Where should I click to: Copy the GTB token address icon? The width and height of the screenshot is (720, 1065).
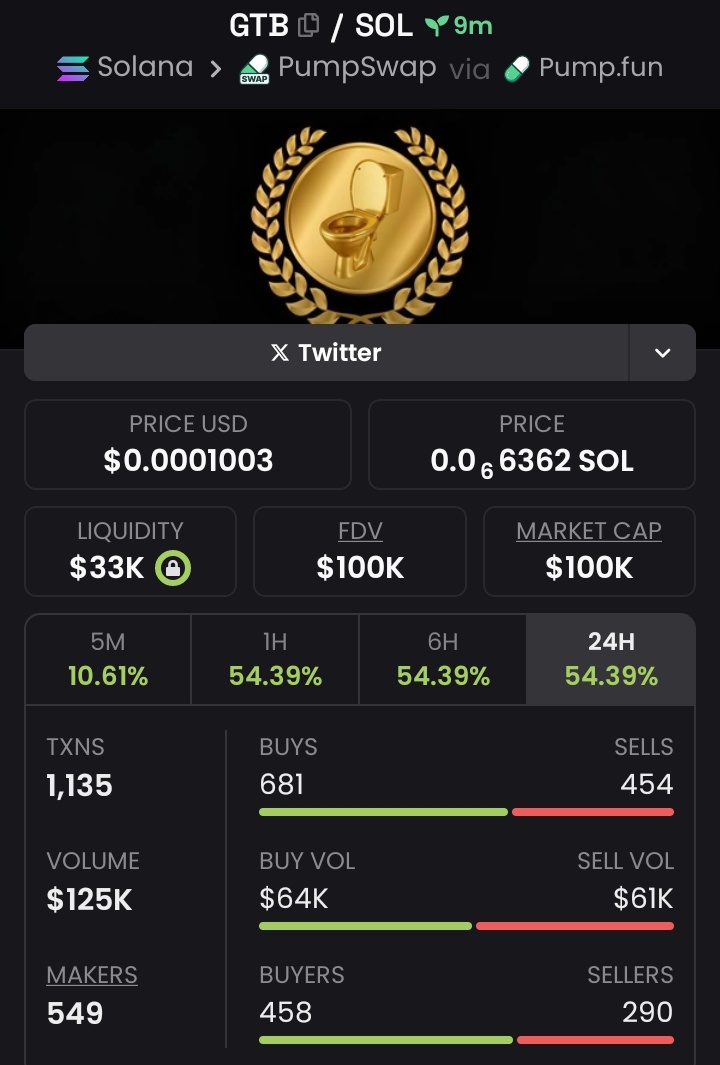pos(309,26)
